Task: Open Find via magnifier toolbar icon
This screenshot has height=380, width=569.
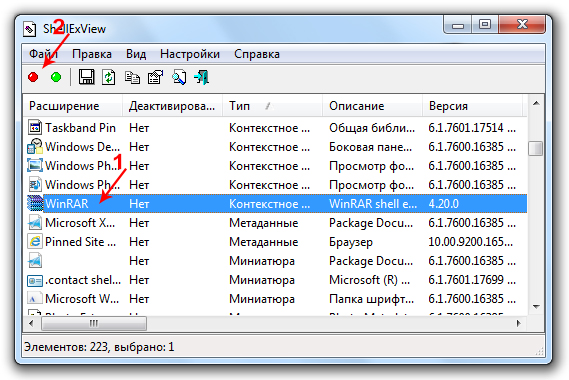Action: coord(179,77)
